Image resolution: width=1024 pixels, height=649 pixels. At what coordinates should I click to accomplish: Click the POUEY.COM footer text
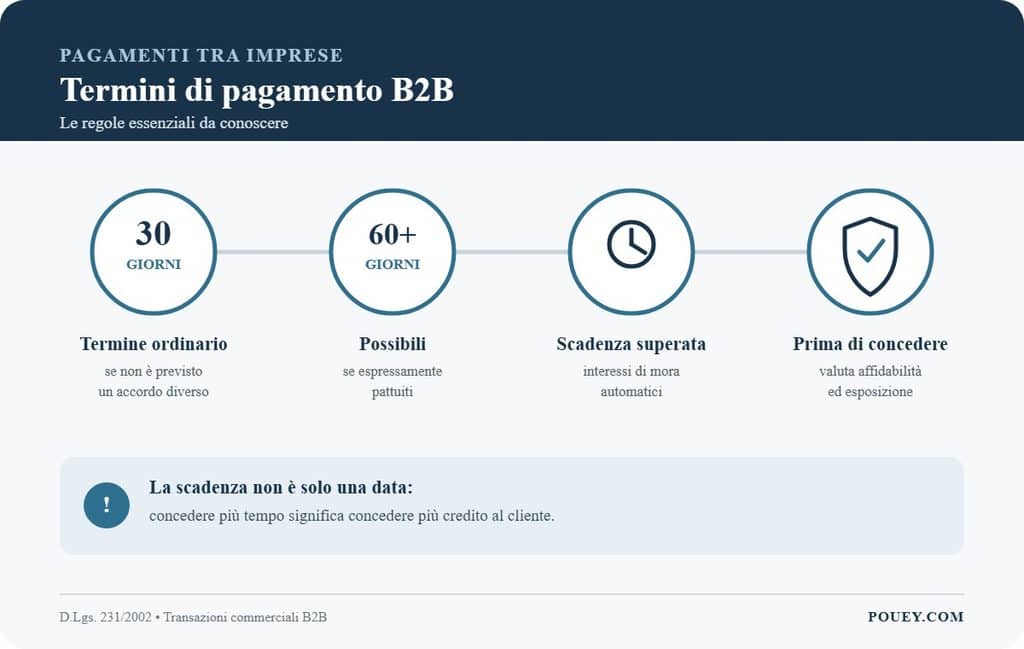[916, 617]
